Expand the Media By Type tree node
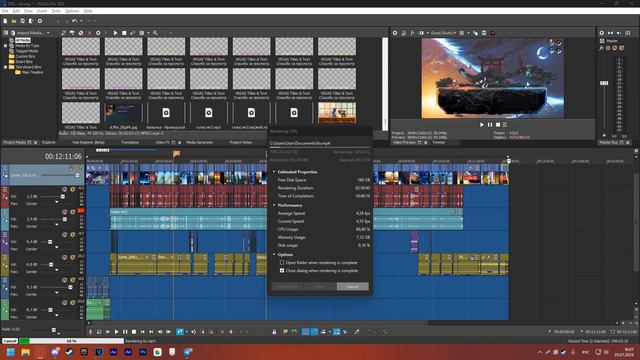Image resolution: width=640 pixels, height=360 pixels. [x=6, y=46]
